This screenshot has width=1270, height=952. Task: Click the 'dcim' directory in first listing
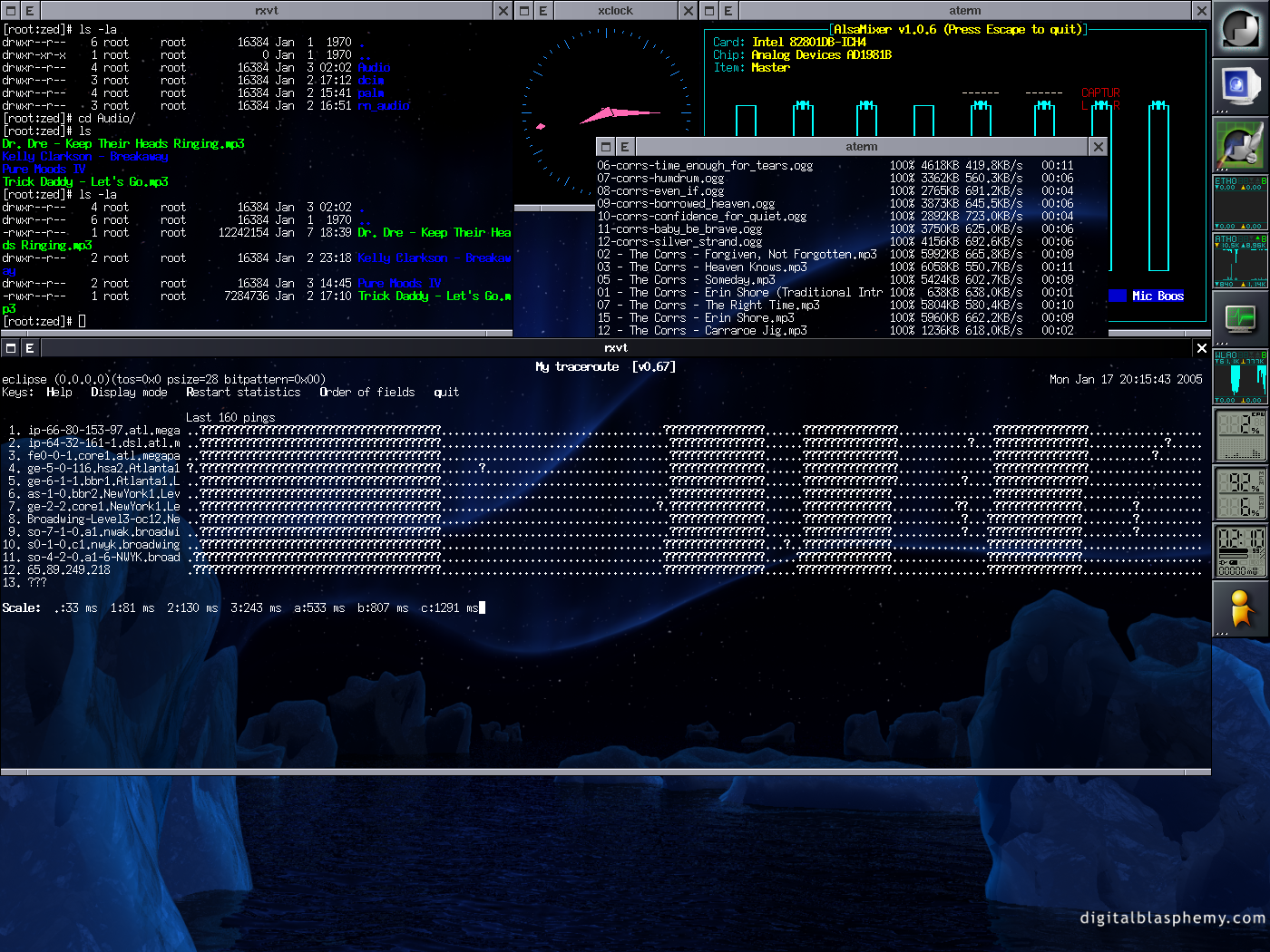tap(371, 81)
